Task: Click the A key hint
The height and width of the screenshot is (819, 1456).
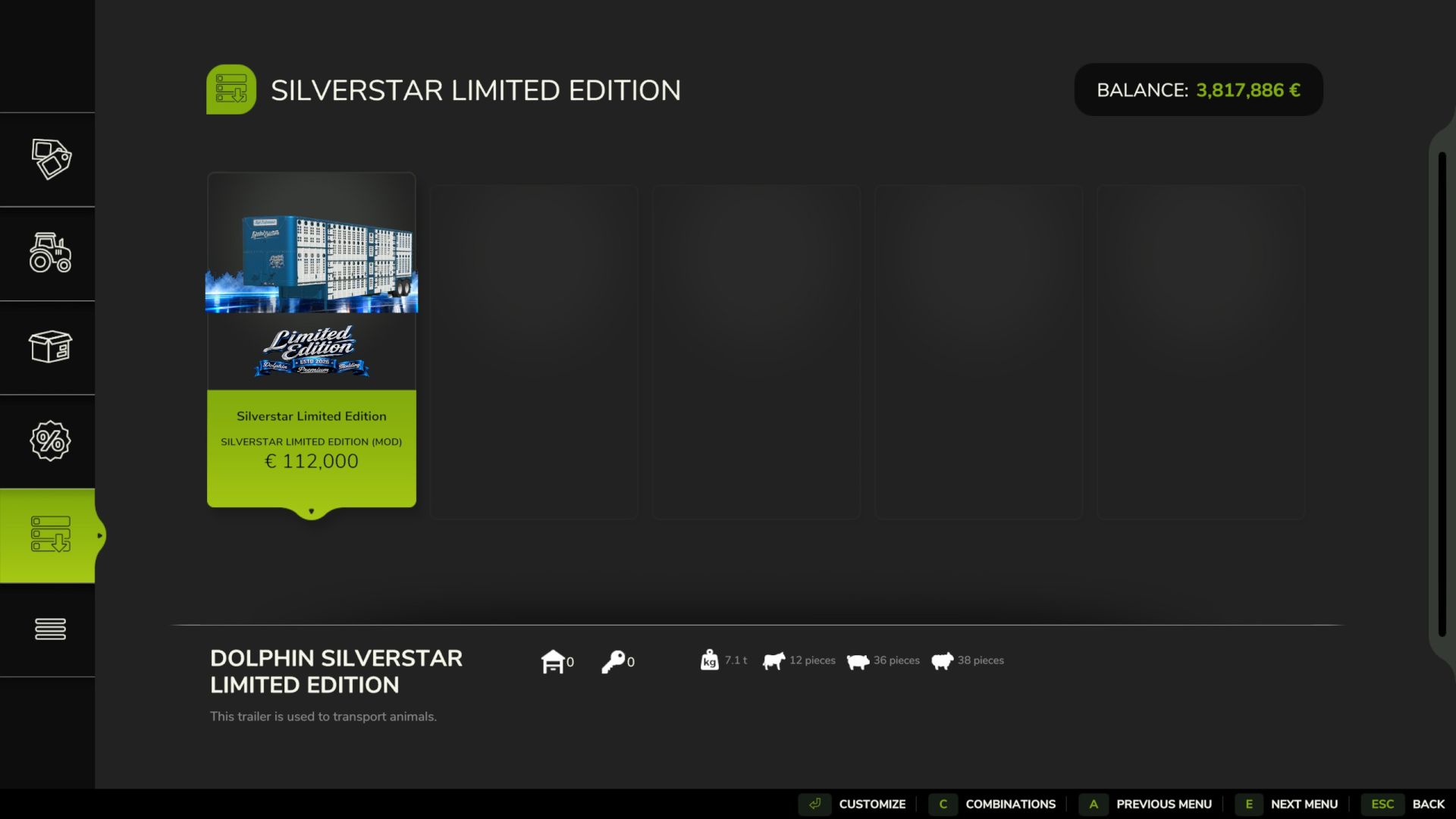Action: tap(1094, 804)
